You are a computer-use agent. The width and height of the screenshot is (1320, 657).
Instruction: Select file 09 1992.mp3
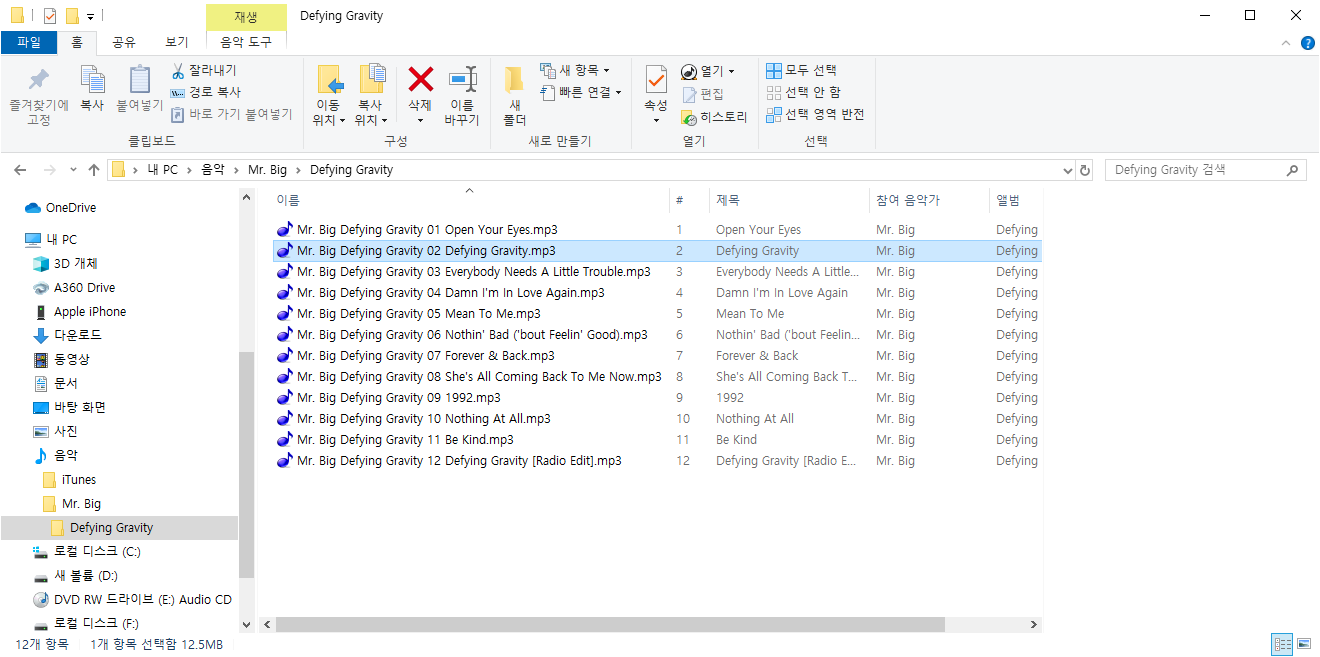(388, 398)
